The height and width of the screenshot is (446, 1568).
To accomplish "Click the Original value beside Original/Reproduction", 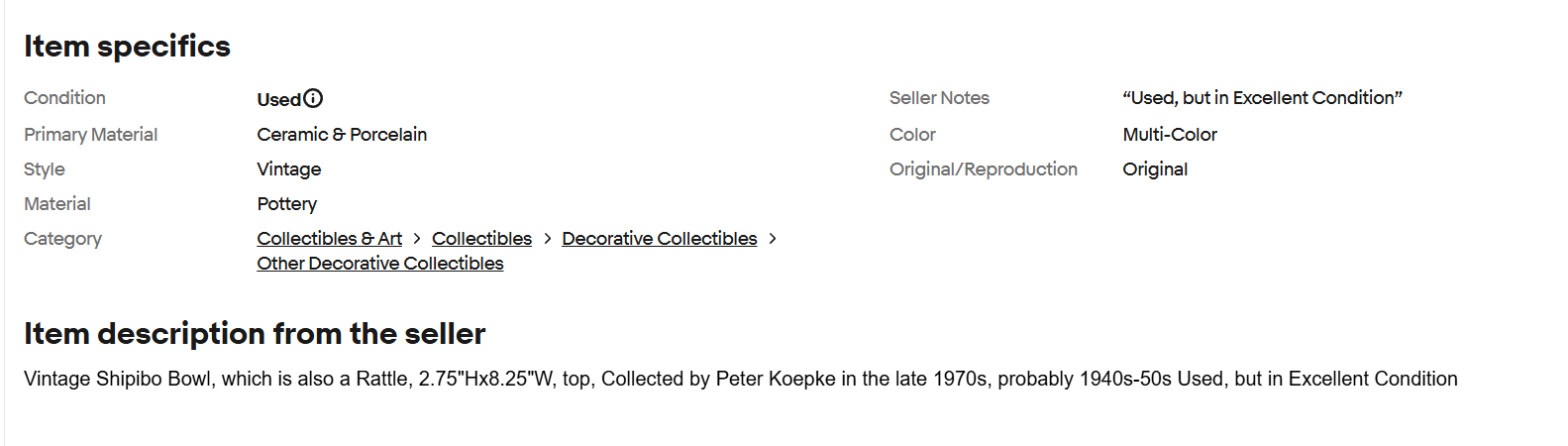I will [1154, 169].
